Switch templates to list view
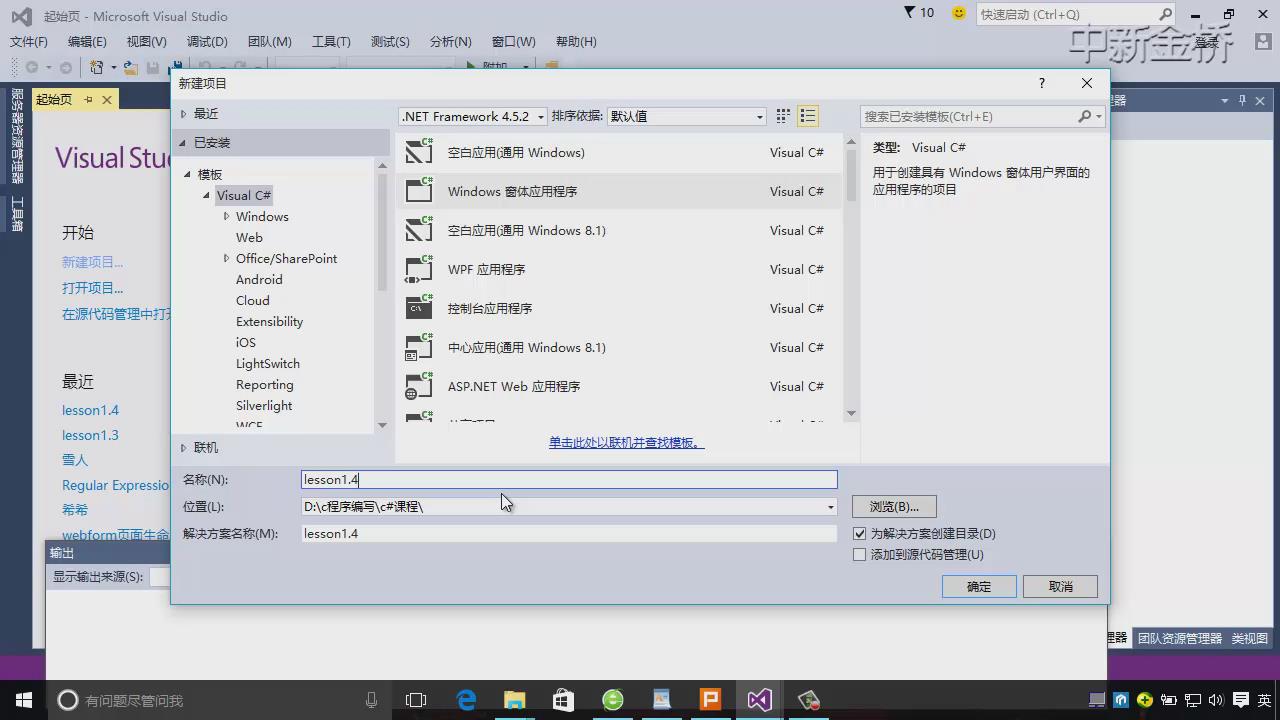 click(808, 116)
